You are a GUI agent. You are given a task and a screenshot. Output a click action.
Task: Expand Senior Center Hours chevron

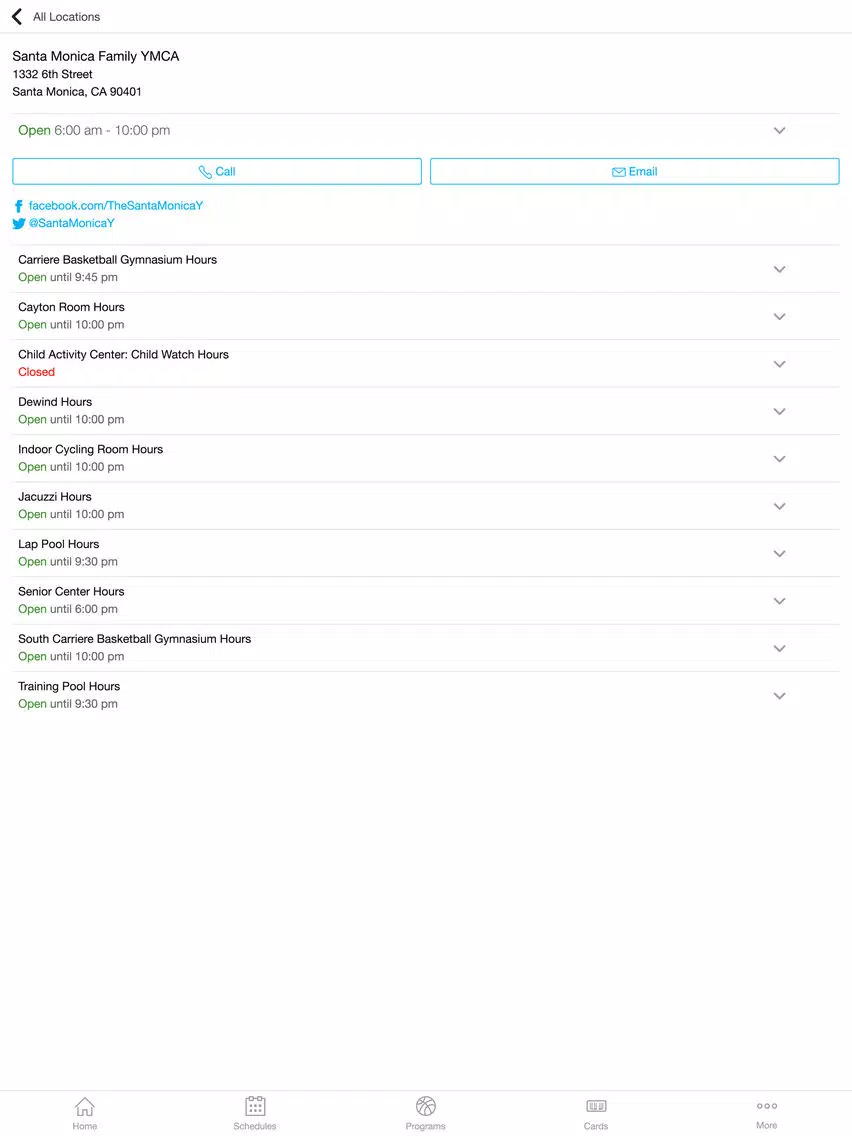coord(780,601)
